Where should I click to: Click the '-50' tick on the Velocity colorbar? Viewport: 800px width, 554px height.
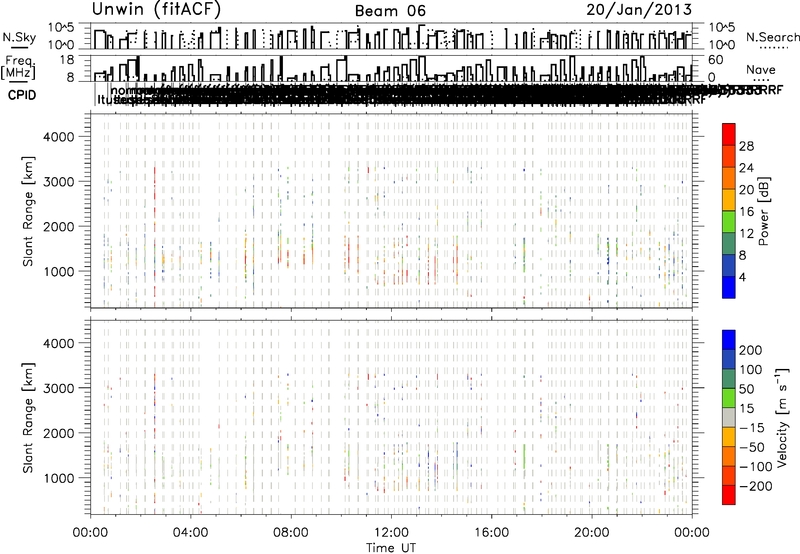[752, 447]
